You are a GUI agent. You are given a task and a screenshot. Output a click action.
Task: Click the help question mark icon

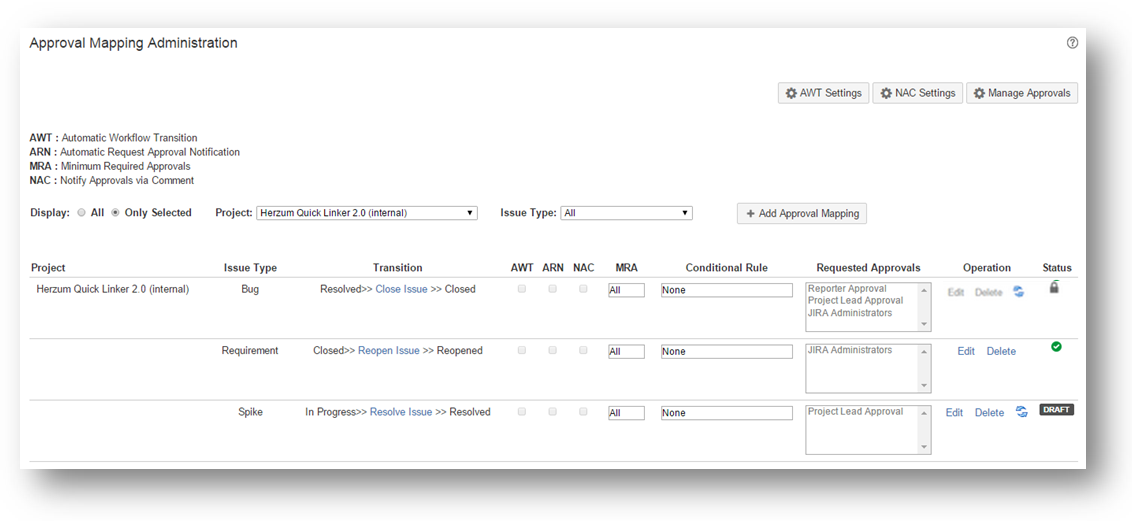(x=1072, y=43)
